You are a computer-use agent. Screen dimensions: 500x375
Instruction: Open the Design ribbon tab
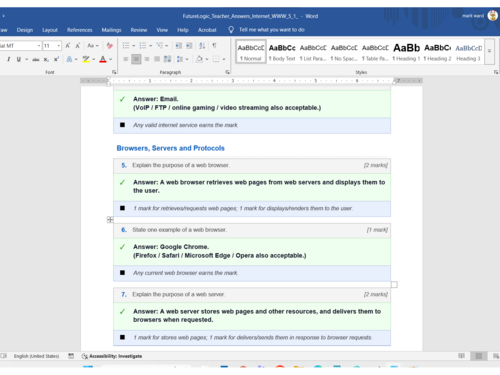point(25,30)
